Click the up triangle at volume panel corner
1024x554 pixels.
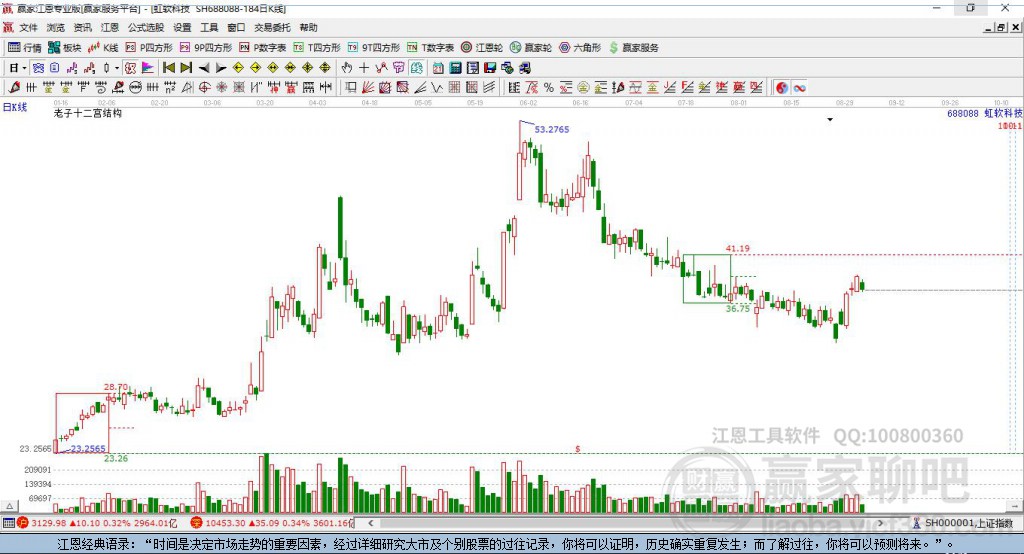[9, 506]
